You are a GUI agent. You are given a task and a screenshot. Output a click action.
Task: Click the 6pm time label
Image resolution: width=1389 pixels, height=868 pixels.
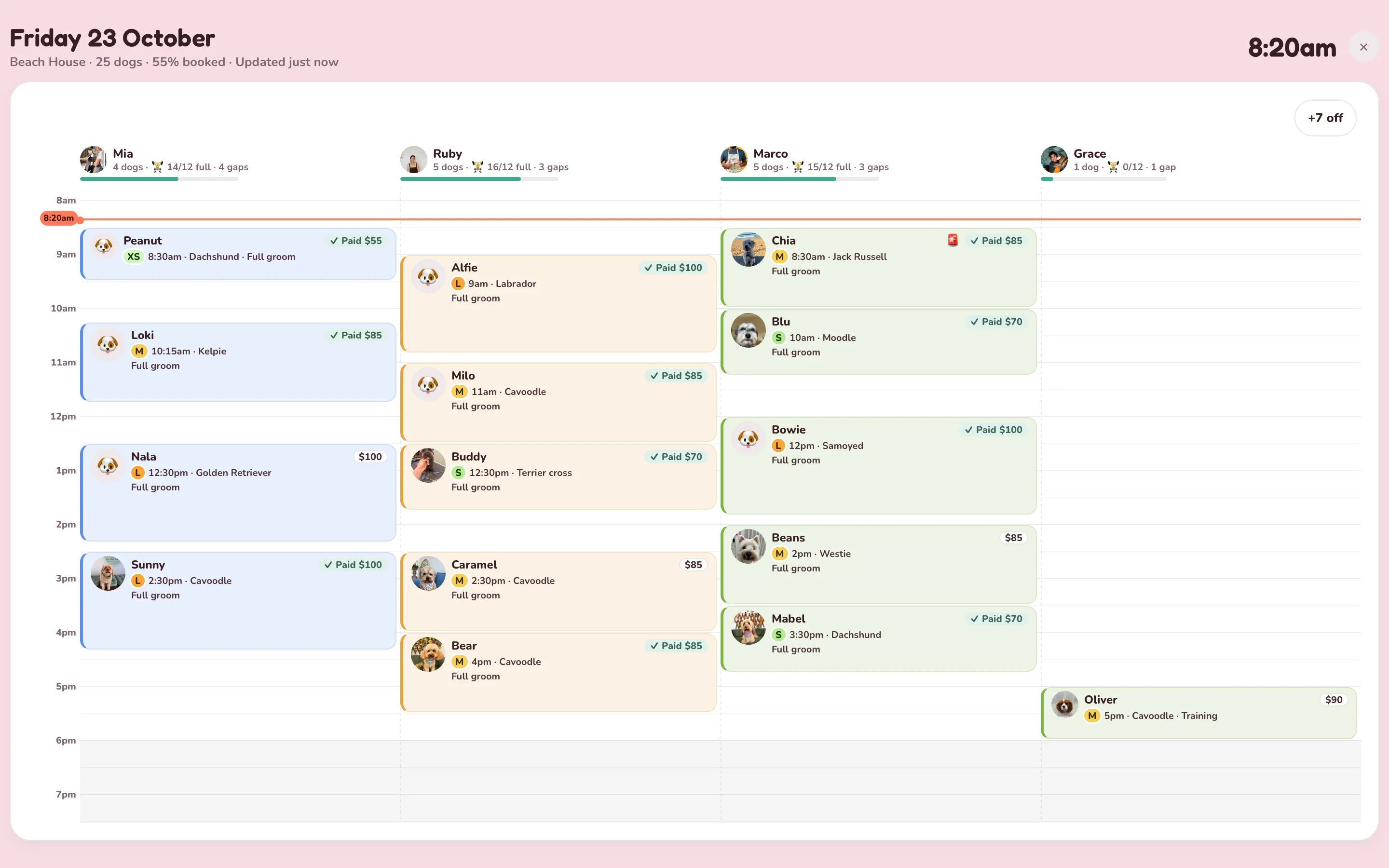pos(66,741)
